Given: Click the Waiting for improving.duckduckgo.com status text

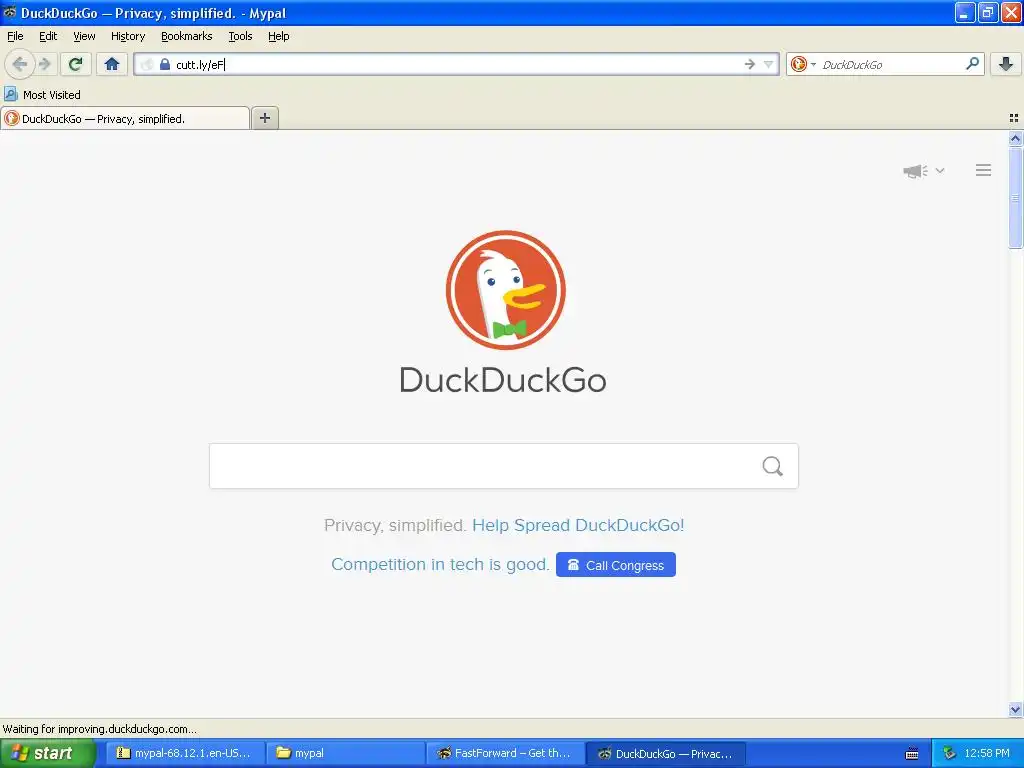Looking at the screenshot, I should [99, 729].
